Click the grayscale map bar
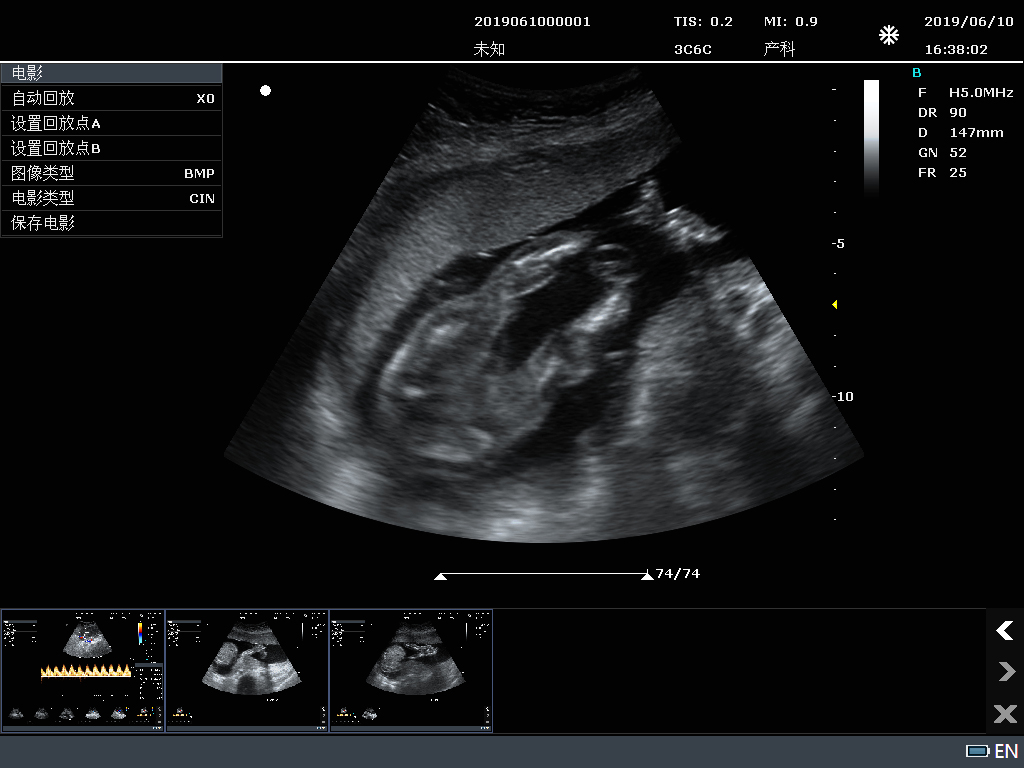Viewport: 1024px width, 768px height. tap(871, 135)
